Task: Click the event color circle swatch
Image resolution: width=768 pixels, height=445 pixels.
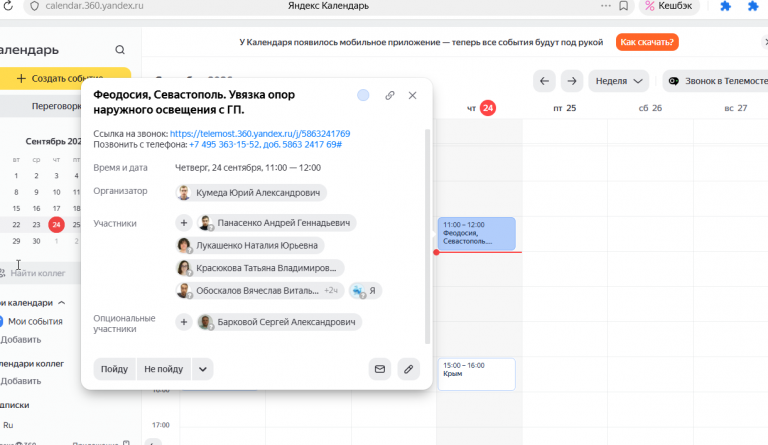Action: point(363,95)
